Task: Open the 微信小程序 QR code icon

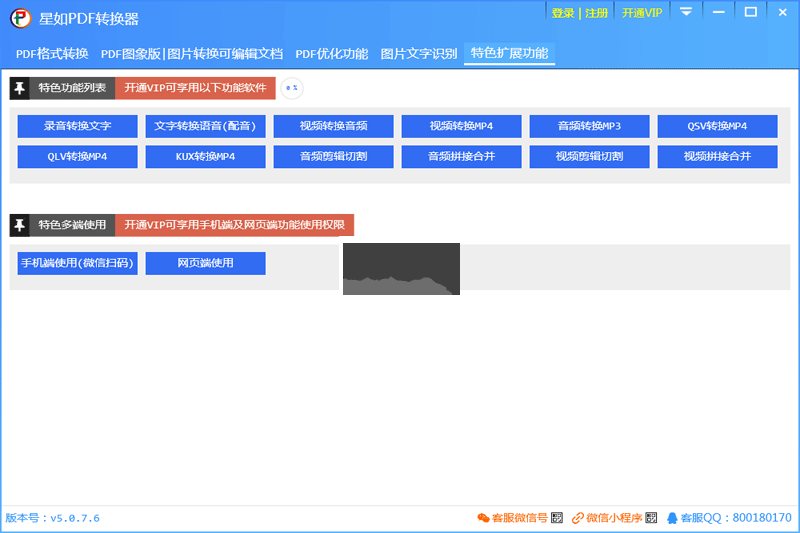Action: click(651, 518)
